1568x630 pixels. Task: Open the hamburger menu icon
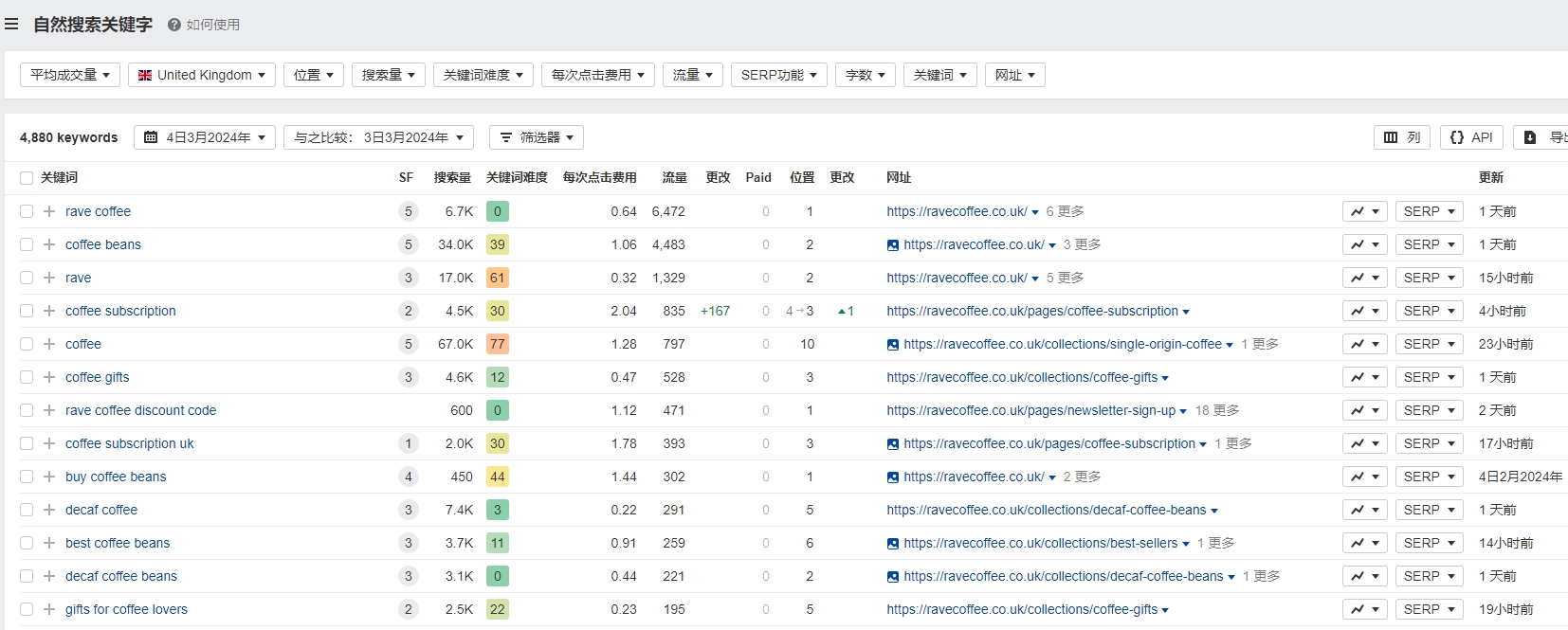[x=11, y=24]
